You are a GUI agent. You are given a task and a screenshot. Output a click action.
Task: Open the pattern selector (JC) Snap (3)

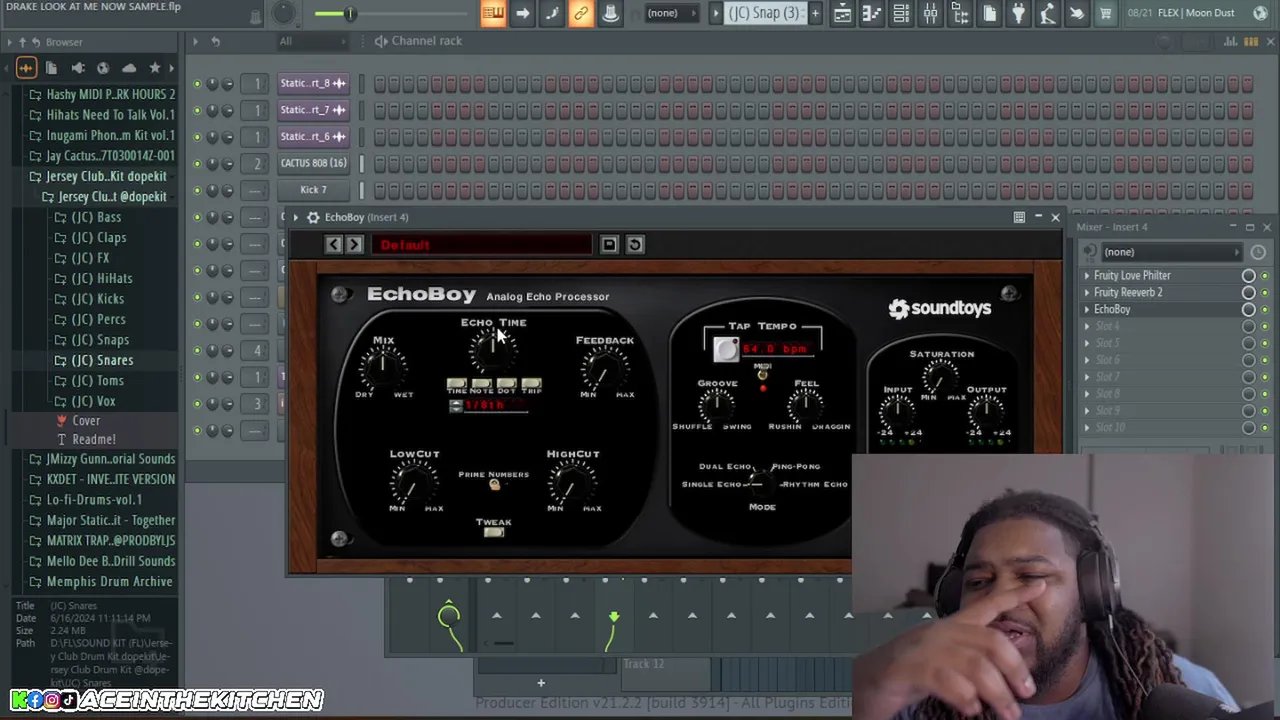point(766,13)
